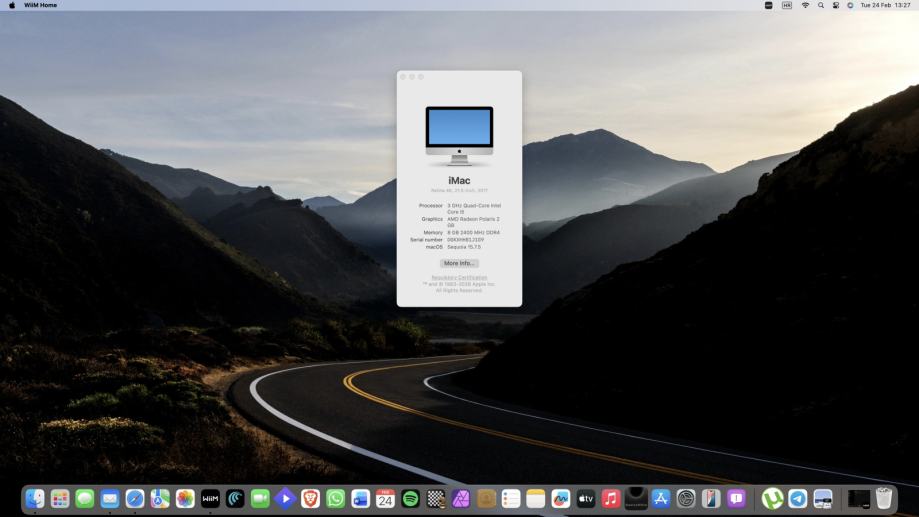Click Spotlight search magnifier icon
Image resolution: width=919 pixels, height=517 pixels.
pyautogui.click(x=820, y=5)
